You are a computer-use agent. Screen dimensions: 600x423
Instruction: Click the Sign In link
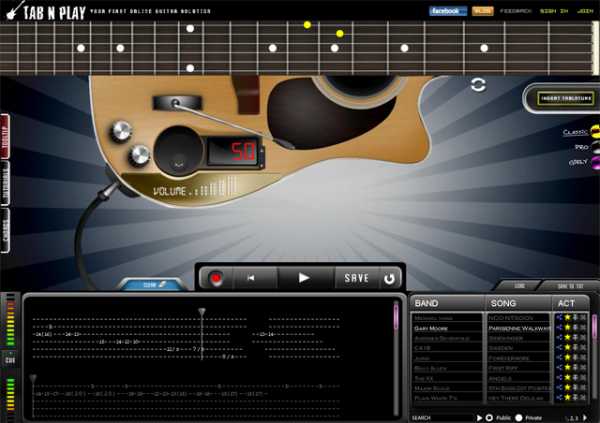pos(554,11)
